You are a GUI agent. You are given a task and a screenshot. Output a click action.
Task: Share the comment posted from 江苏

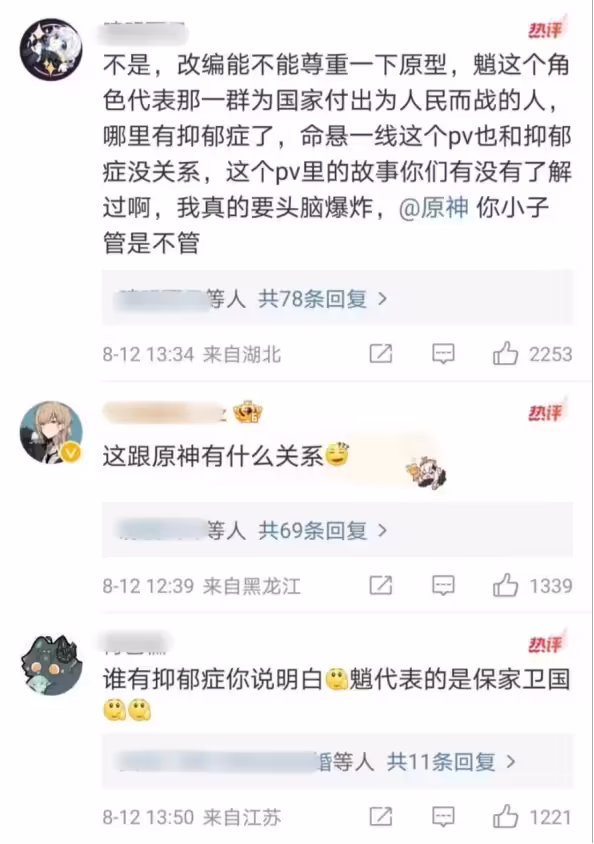click(380, 817)
